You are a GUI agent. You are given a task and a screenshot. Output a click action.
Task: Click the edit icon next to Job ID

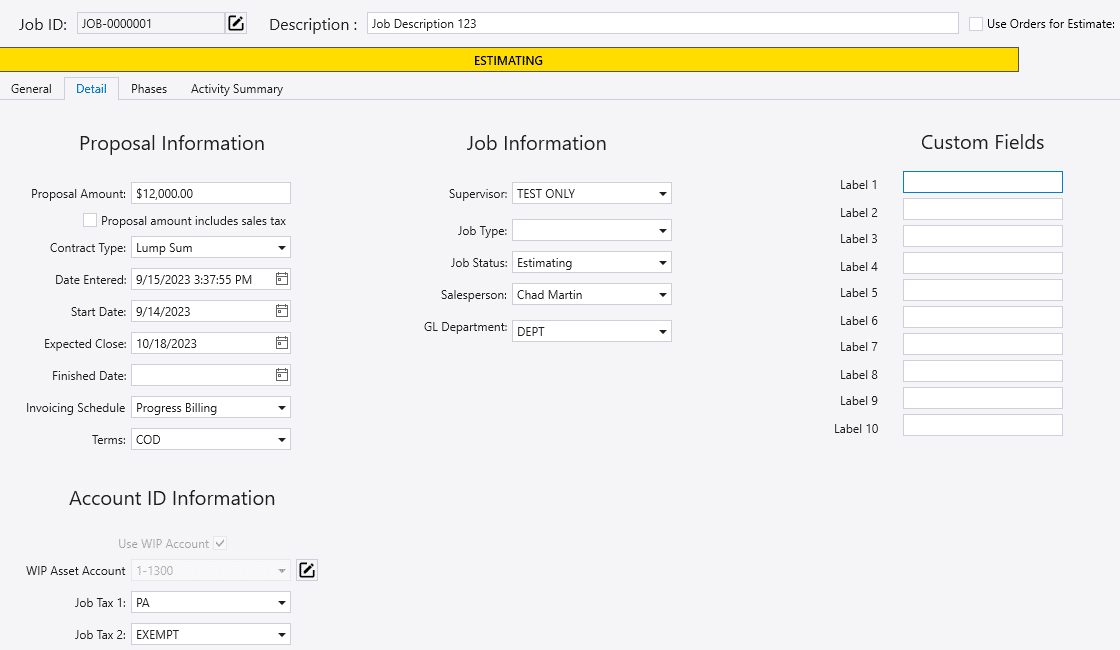coord(236,23)
